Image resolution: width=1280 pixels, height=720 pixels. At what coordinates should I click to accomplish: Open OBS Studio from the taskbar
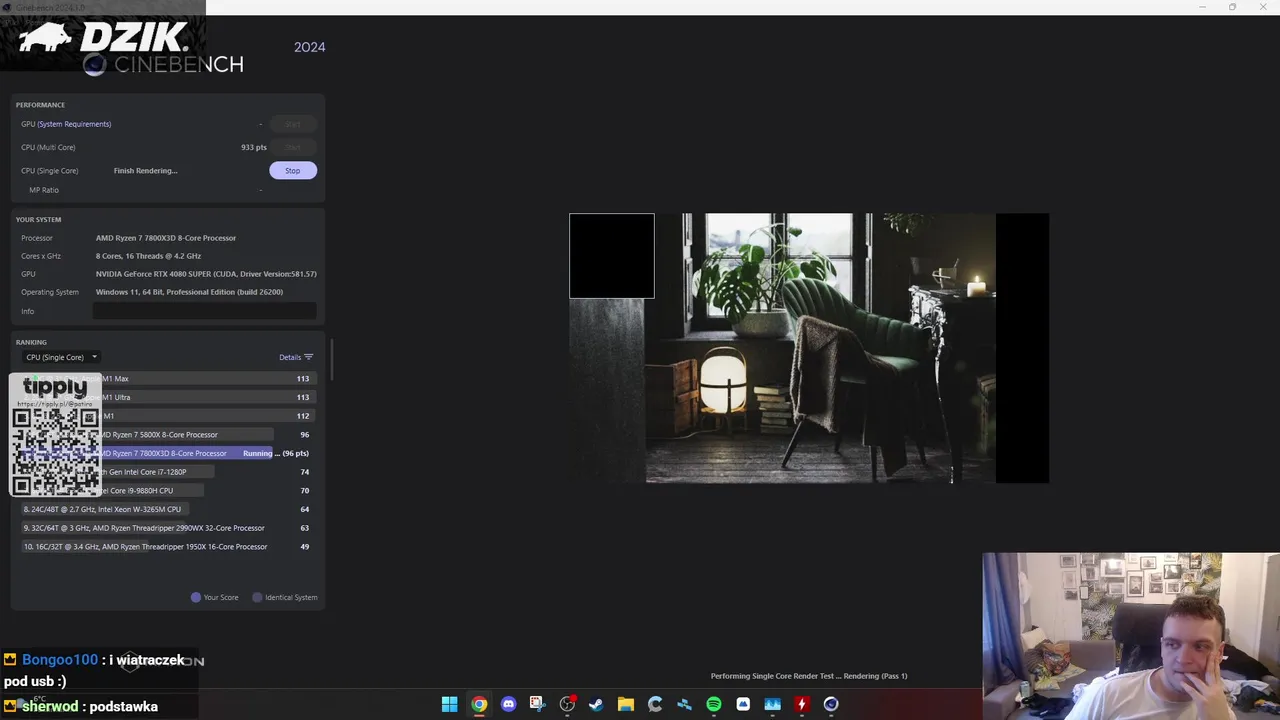567,704
